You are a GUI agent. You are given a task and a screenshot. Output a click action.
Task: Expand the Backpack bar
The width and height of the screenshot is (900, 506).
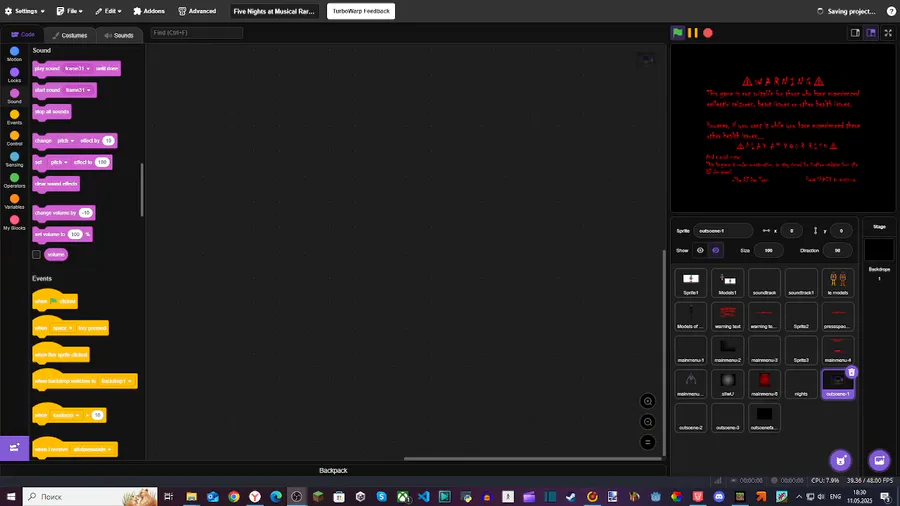[333, 470]
